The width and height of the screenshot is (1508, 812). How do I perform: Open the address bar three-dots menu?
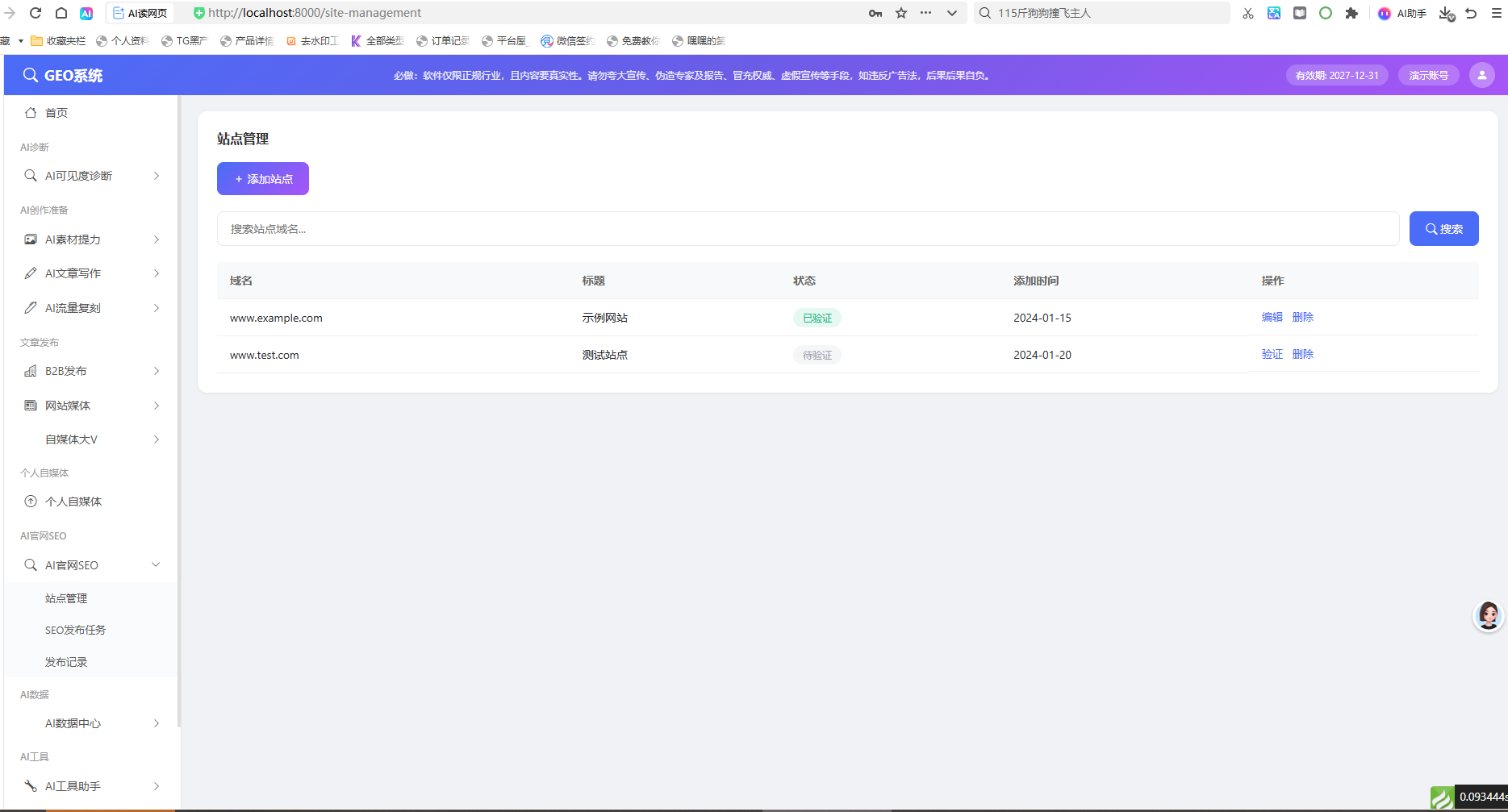tap(926, 13)
